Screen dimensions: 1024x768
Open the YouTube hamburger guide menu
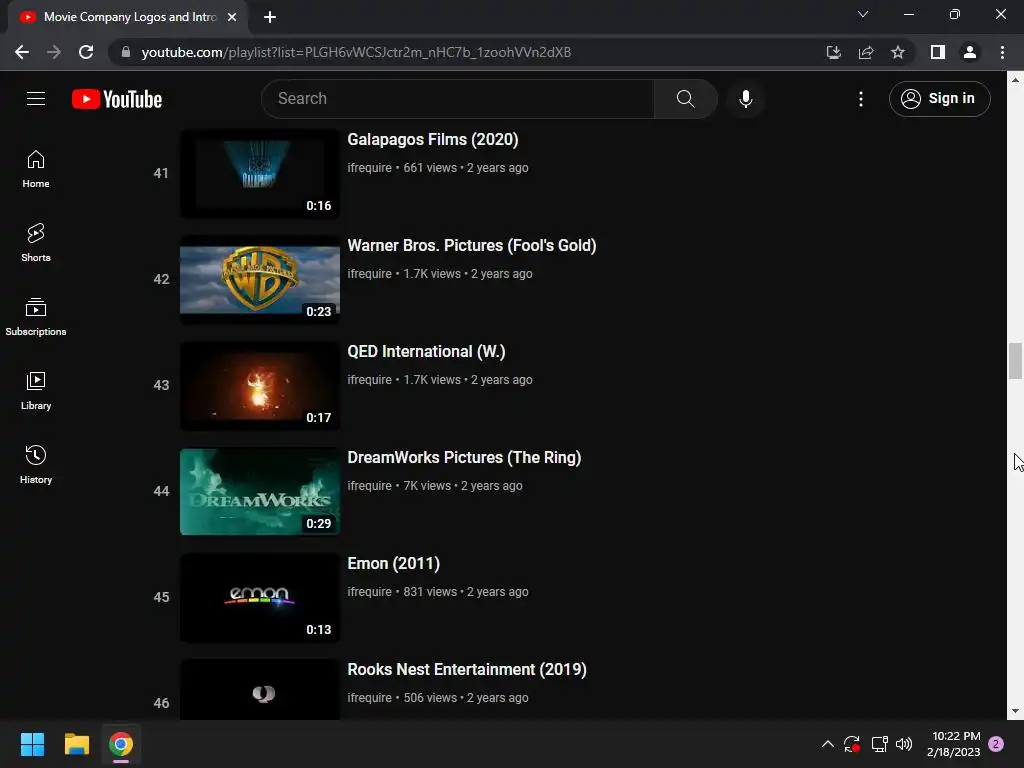point(36,99)
